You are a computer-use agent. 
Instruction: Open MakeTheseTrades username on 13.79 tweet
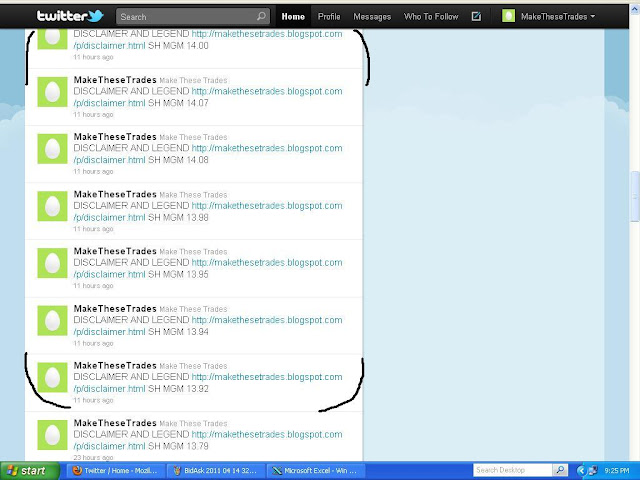(x=115, y=423)
